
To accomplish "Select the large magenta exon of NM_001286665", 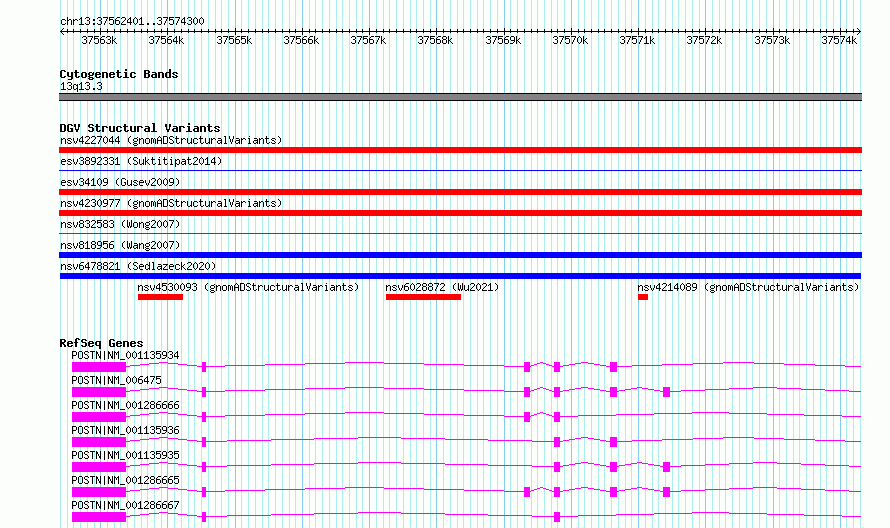I will pyautogui.click(x=99, y=492).
